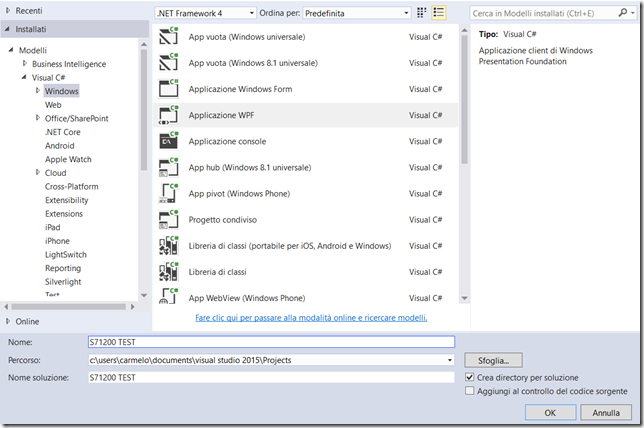The height and width of the screenshot is (428, 644).
Task: Select the Reporting category
Action: [63, 268]
